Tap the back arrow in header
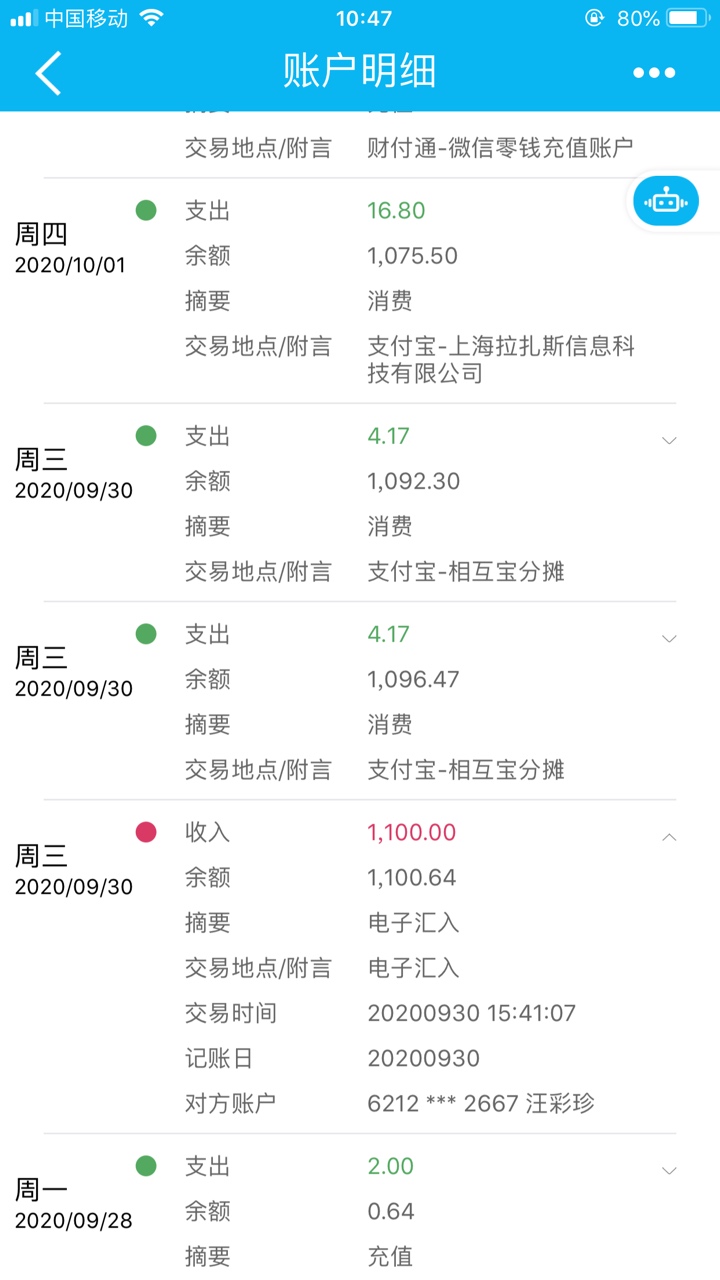This screenshot has width=720, height=1280. click(x=48, y=73)
